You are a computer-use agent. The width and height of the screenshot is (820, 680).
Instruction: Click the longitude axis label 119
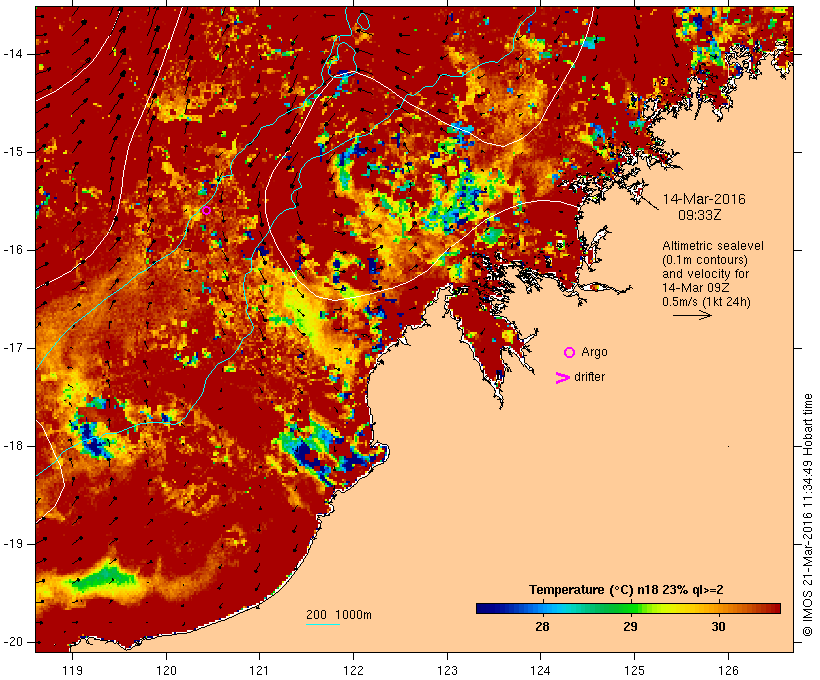pos(72,670)
